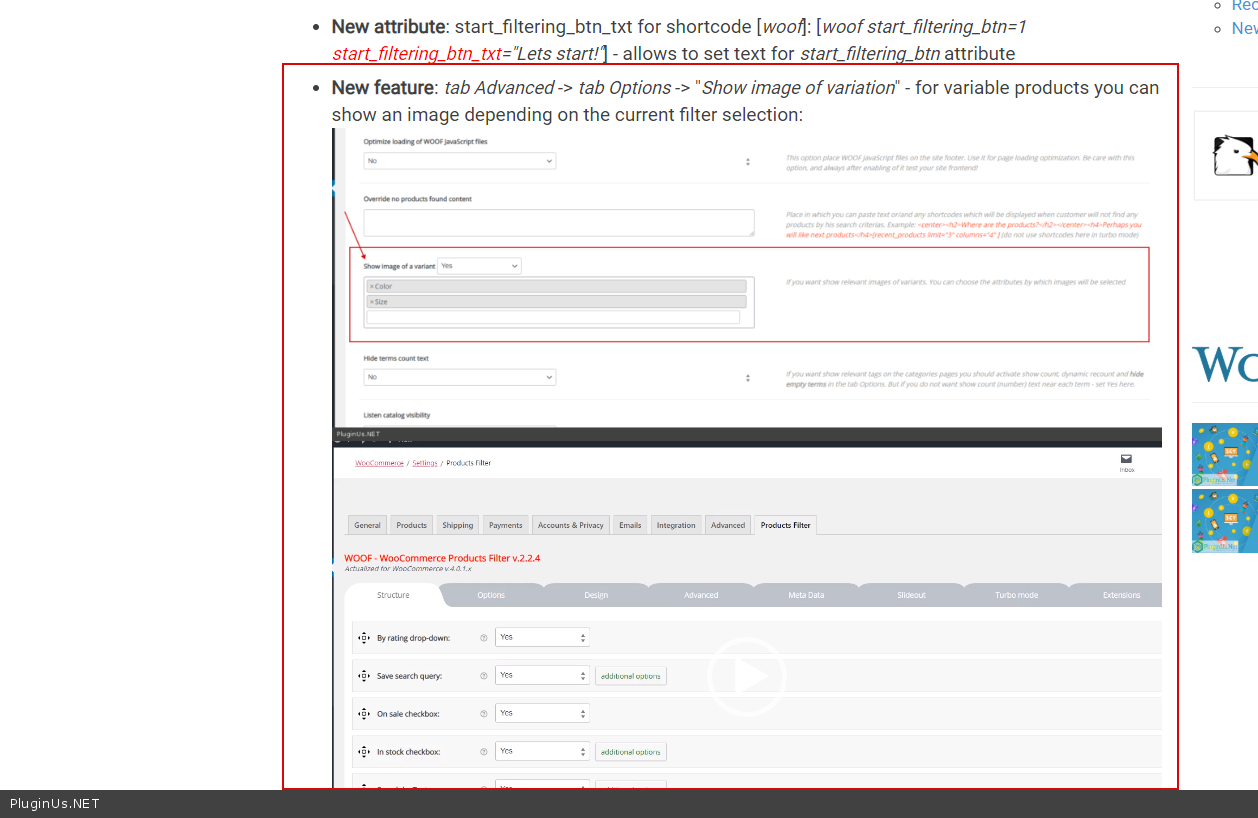
Task: Click the PluginUs.NET footer label
Action: pos(55,804)
